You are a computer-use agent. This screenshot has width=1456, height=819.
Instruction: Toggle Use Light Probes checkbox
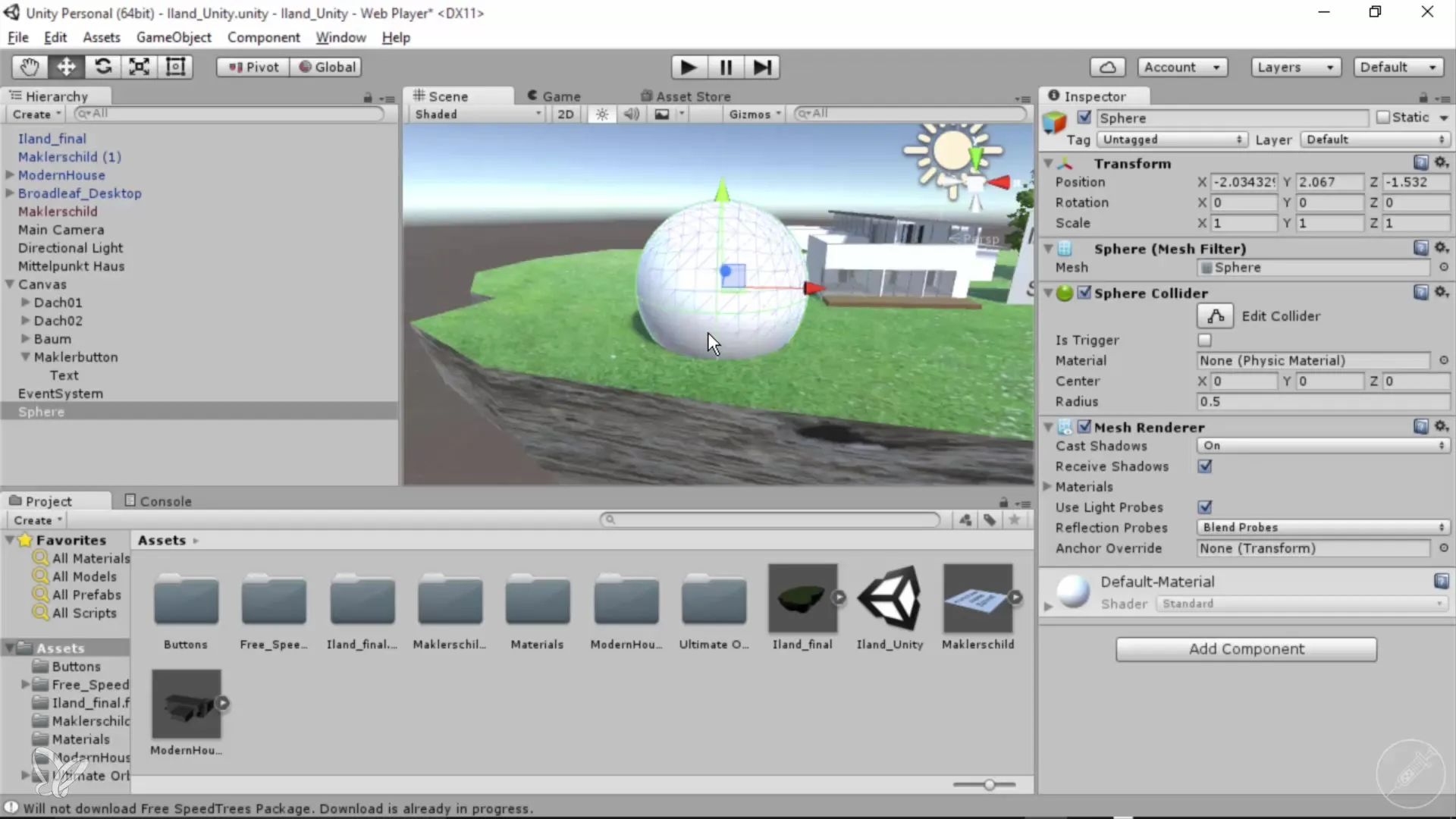(1204, 507)
